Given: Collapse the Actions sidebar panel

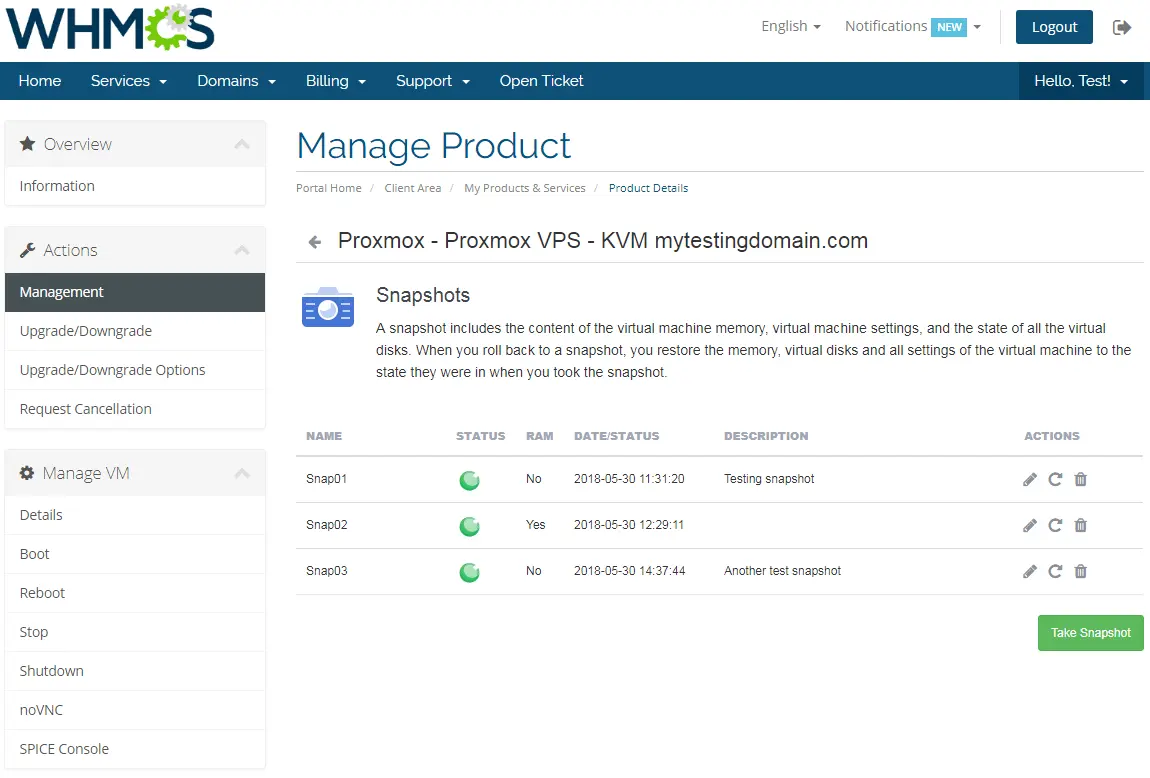Looking at the screenshot, I should pyautogui.click(x=242, y=250).
